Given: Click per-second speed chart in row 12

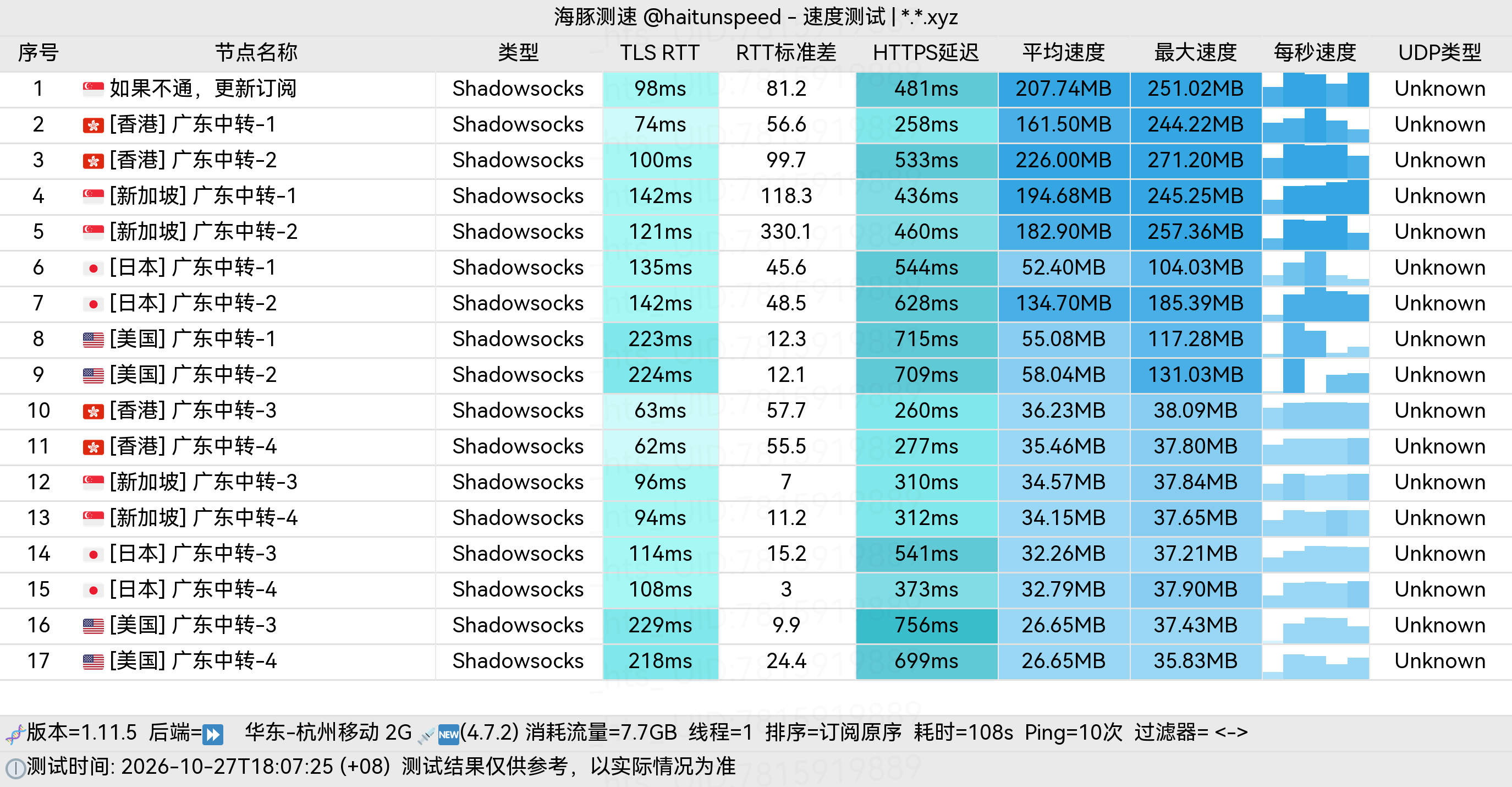Looking at the screenshot, I should coord(1316,482).
